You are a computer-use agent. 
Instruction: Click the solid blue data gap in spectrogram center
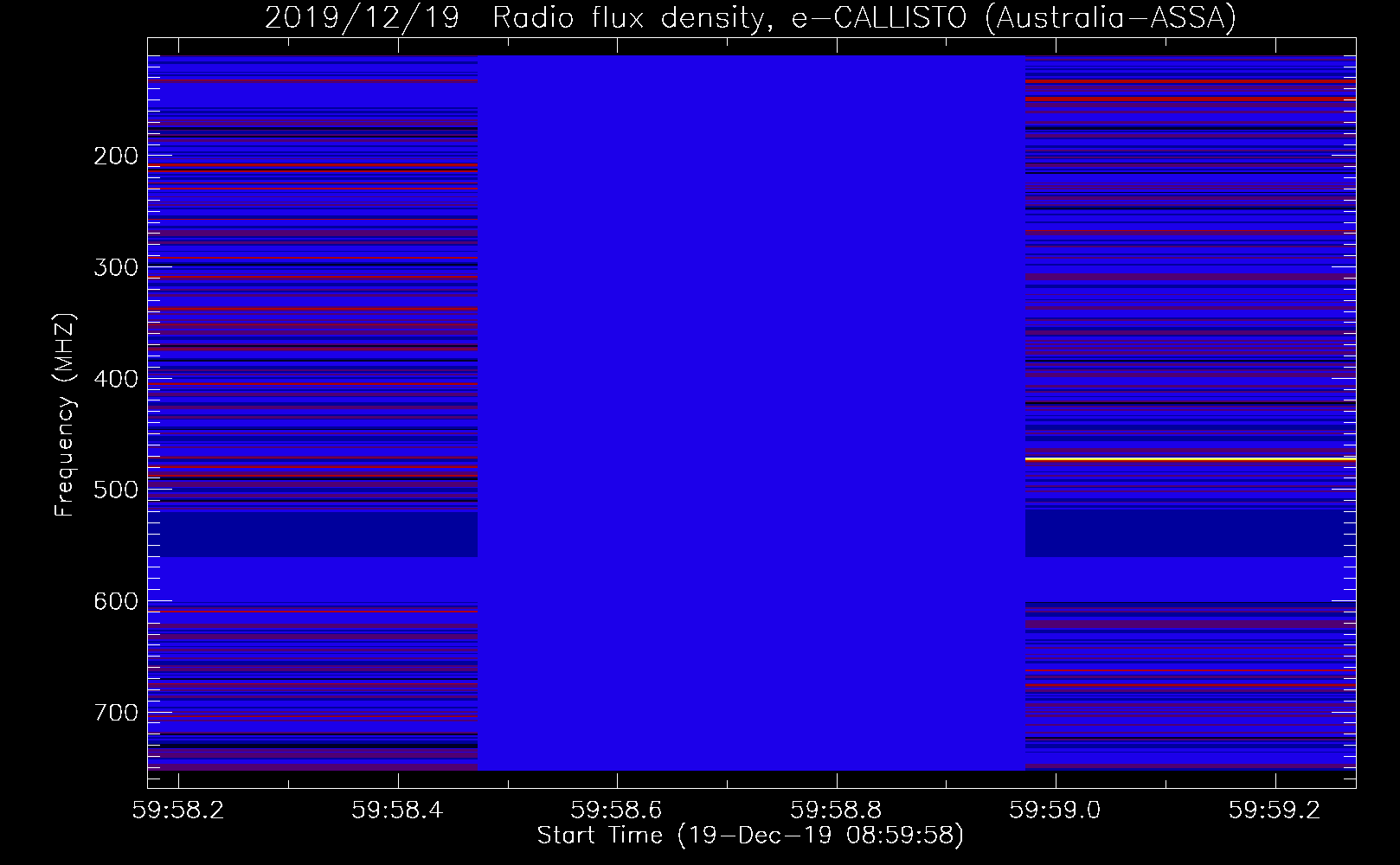752,413
